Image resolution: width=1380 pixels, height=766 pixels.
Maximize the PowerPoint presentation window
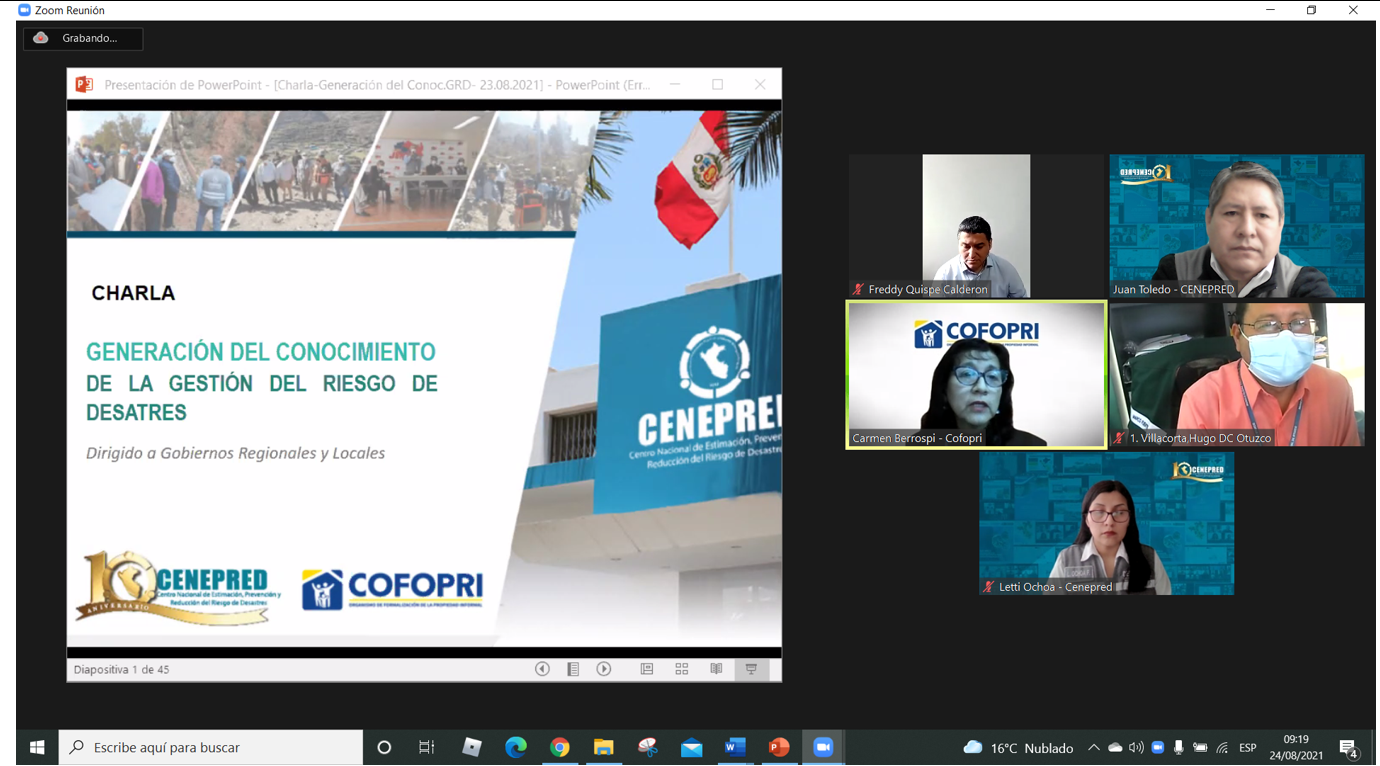pyautogui.click(x=717, y=85)
